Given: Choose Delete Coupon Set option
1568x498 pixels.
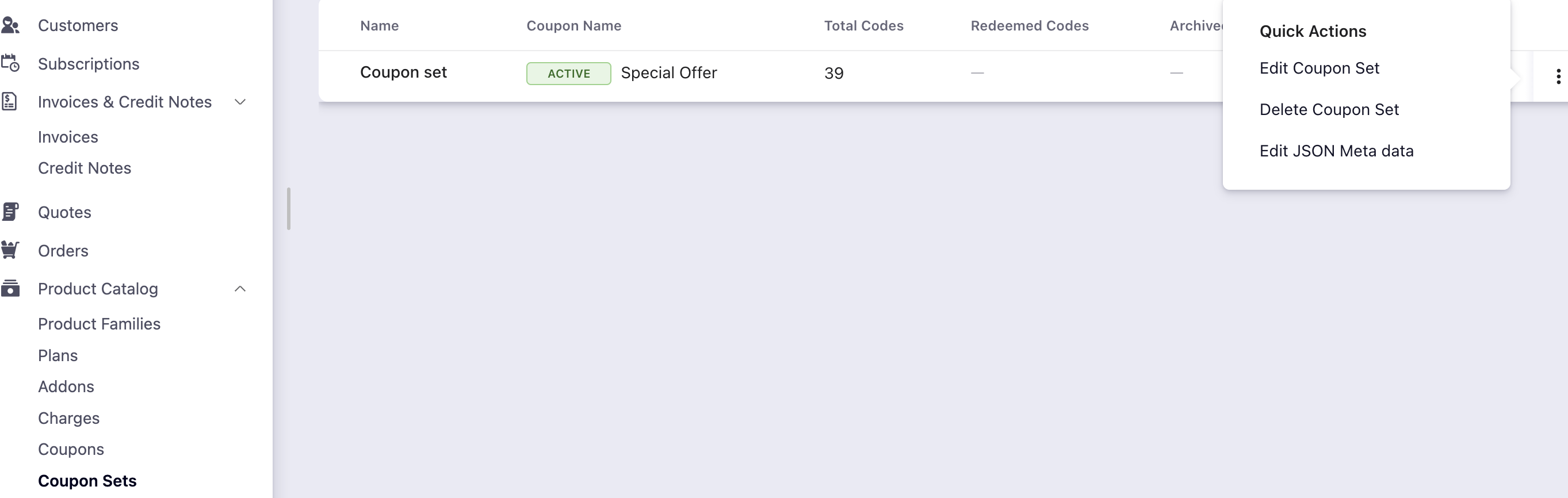Looking at the screenshot, I should pyautogui.click(x=1329, y=110).
